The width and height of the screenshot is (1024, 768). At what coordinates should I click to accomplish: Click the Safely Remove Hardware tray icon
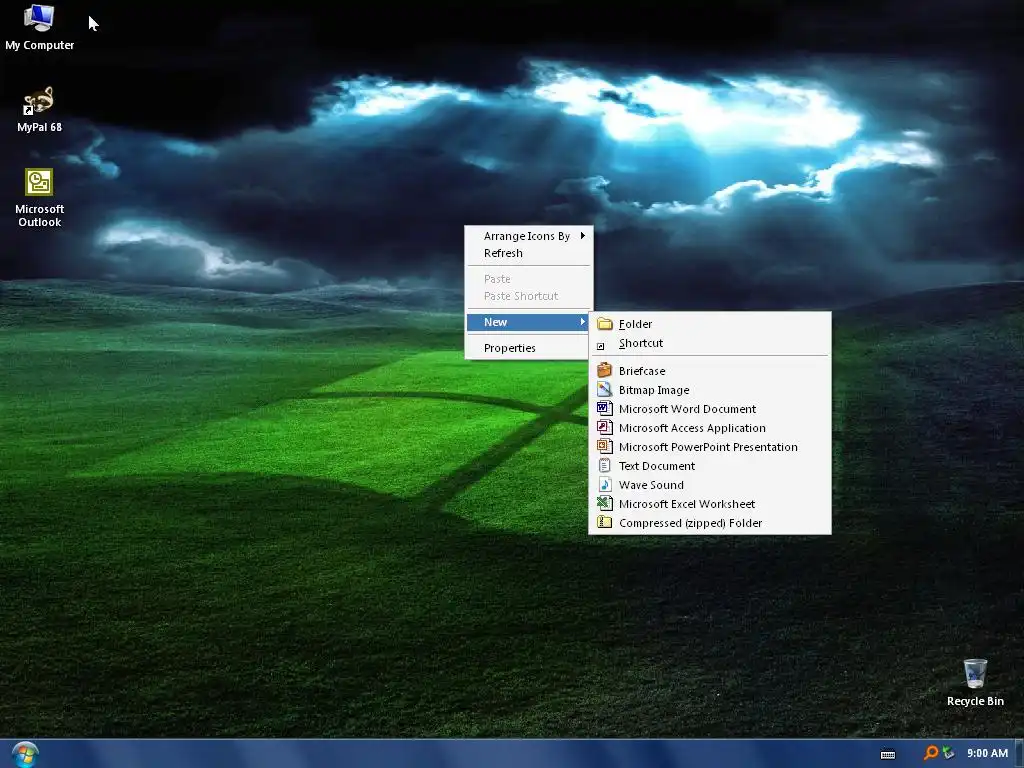click(x=948, y=753)
